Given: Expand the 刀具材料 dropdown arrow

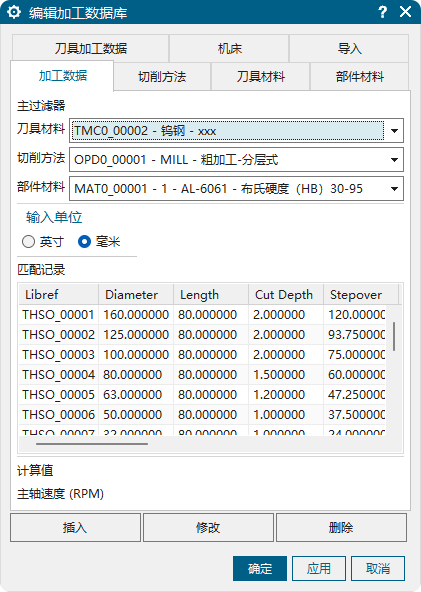Looking at the screenshot, I should (x=394, y=131).
